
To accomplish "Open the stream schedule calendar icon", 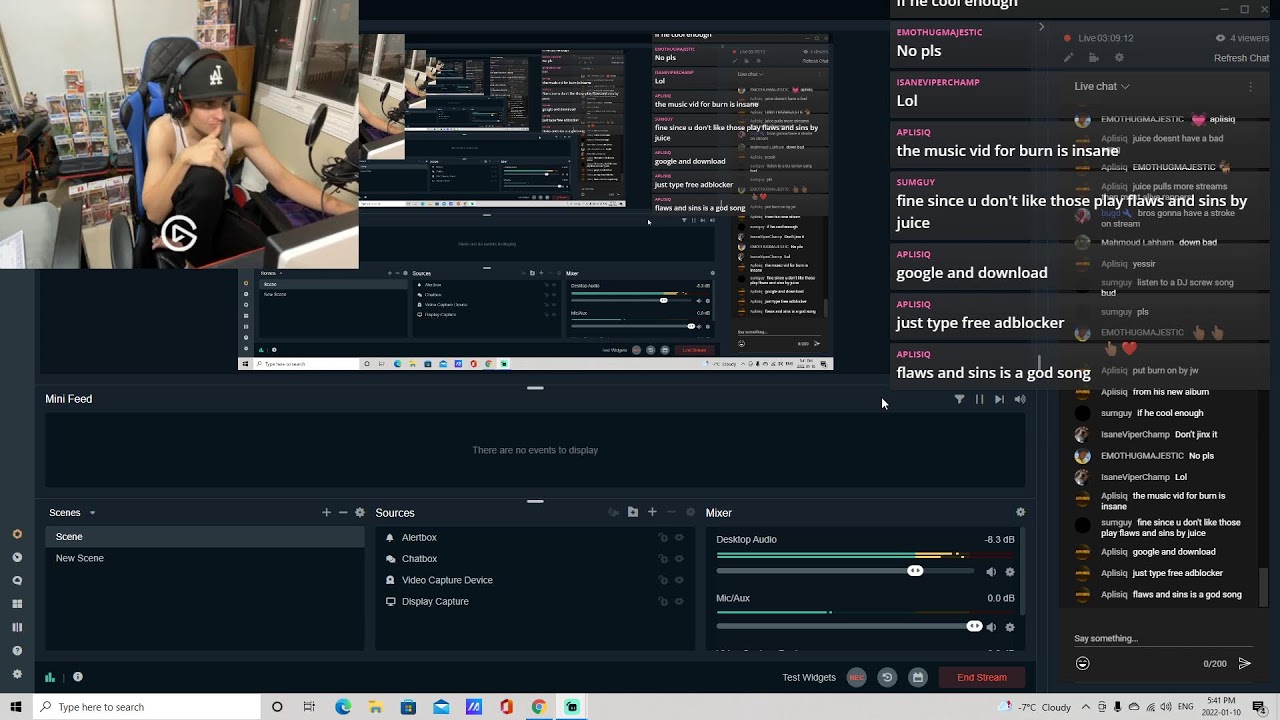I will 918,677.
